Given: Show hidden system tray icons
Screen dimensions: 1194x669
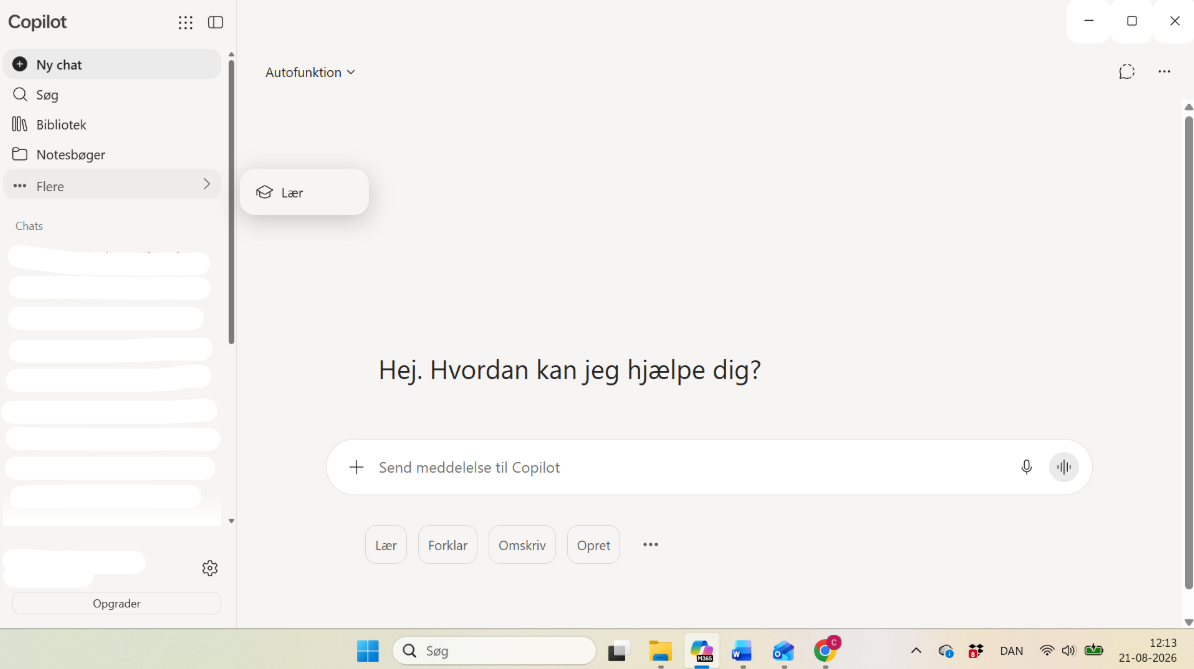Looking at the screenshot, I should (x=916, y=651).
